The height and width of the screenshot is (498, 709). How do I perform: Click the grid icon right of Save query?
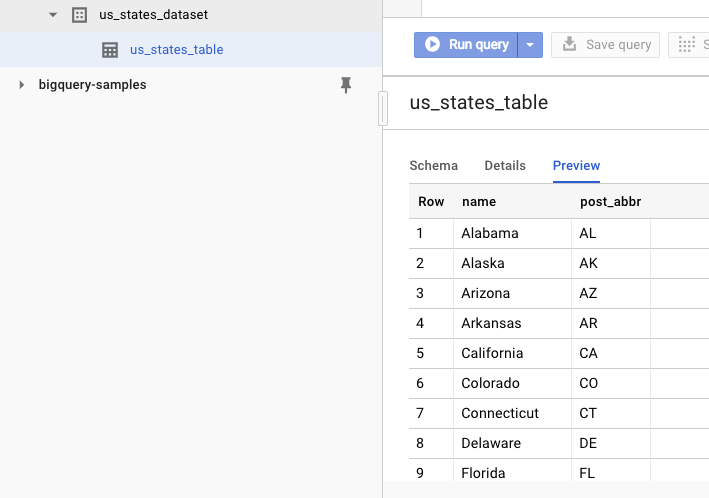pyautogui.click(x=686, y=44)
